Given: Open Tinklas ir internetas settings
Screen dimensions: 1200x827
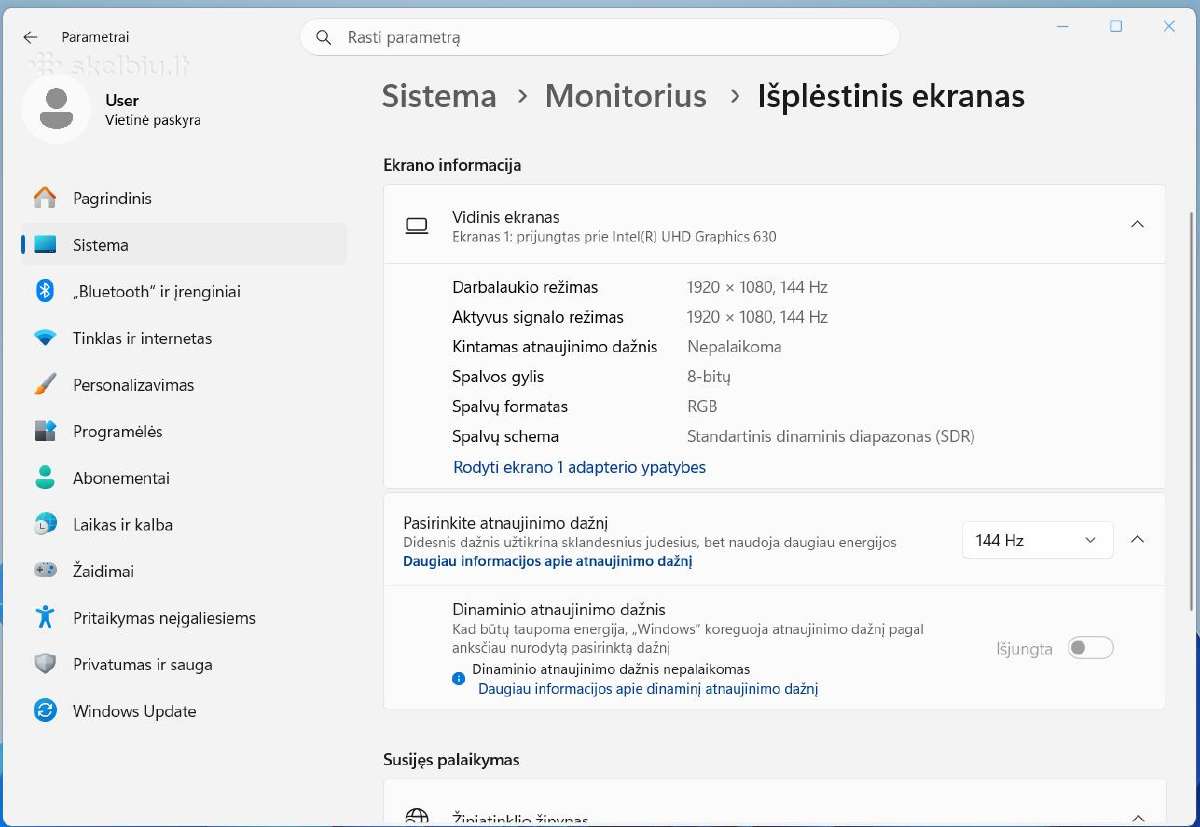Looking at the screenshot, I should 183,338.
